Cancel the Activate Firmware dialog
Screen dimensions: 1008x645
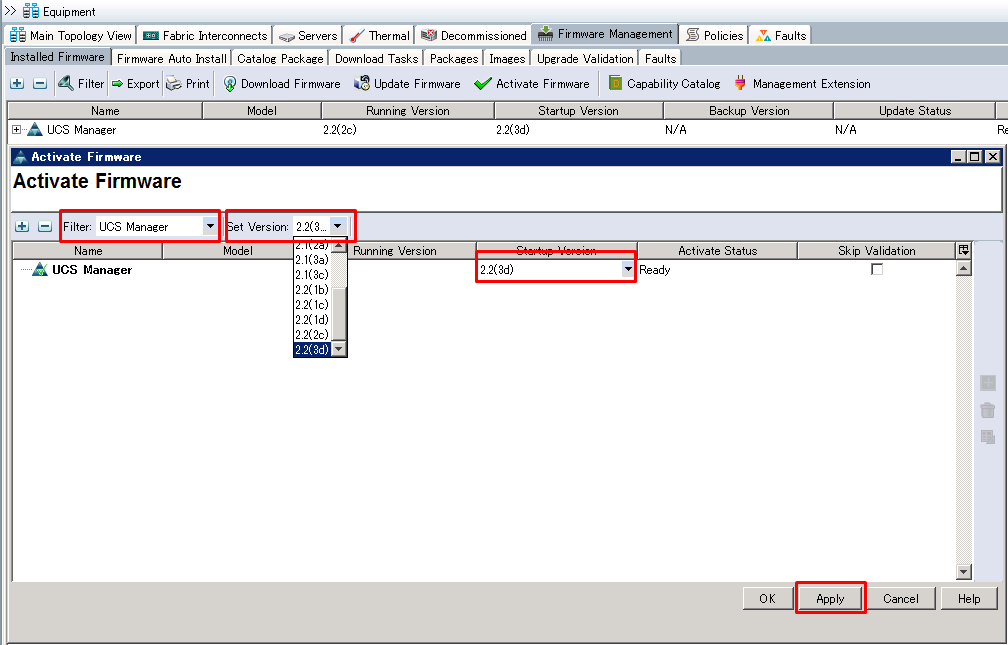pyautogui.click(x=901, y=599)
